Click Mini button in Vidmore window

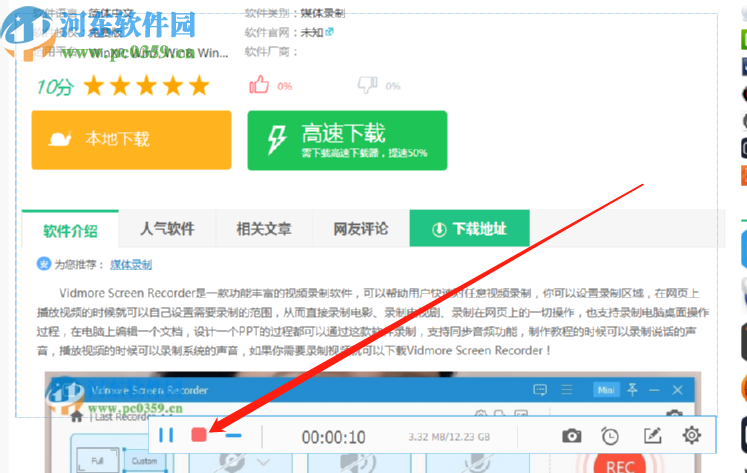(606, 390)
